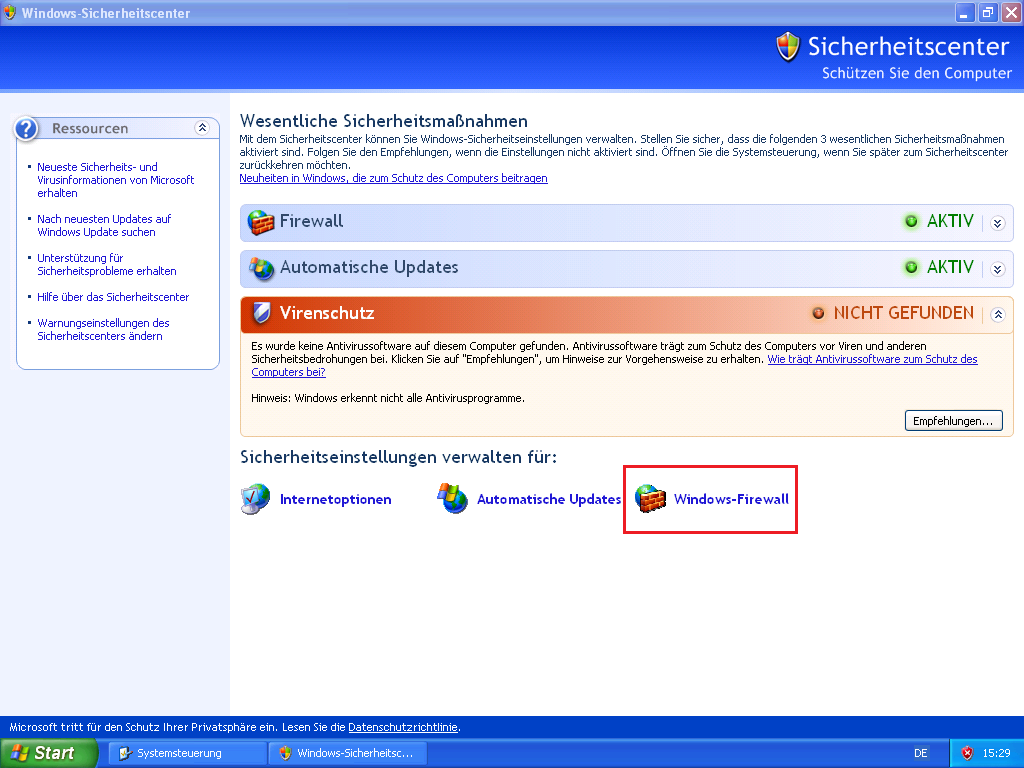
Task: Click the green AKTIV indicator for Automatische Updates
Action: [x=911, y=267]
